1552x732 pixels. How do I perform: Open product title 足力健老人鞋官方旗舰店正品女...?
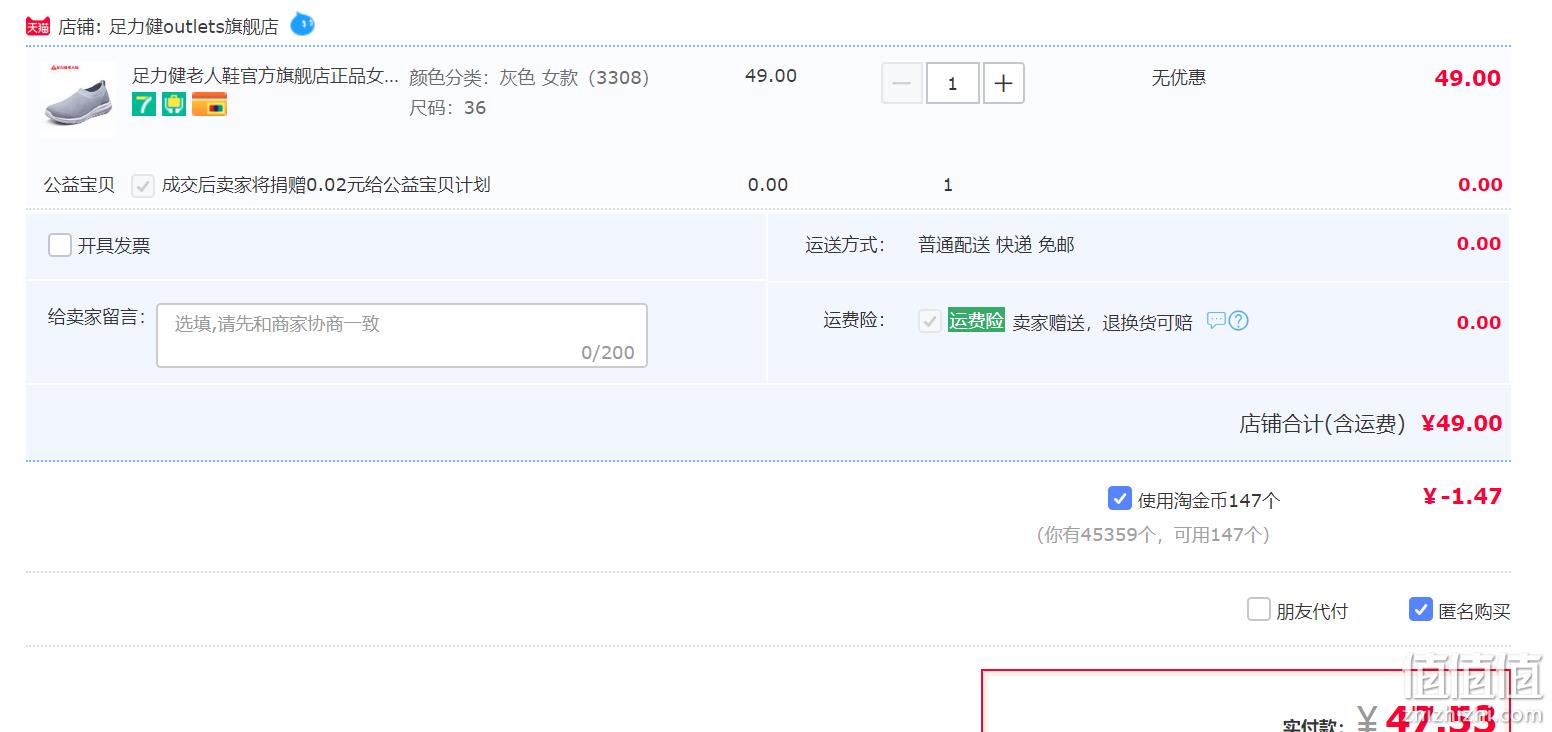coord(265,76)
